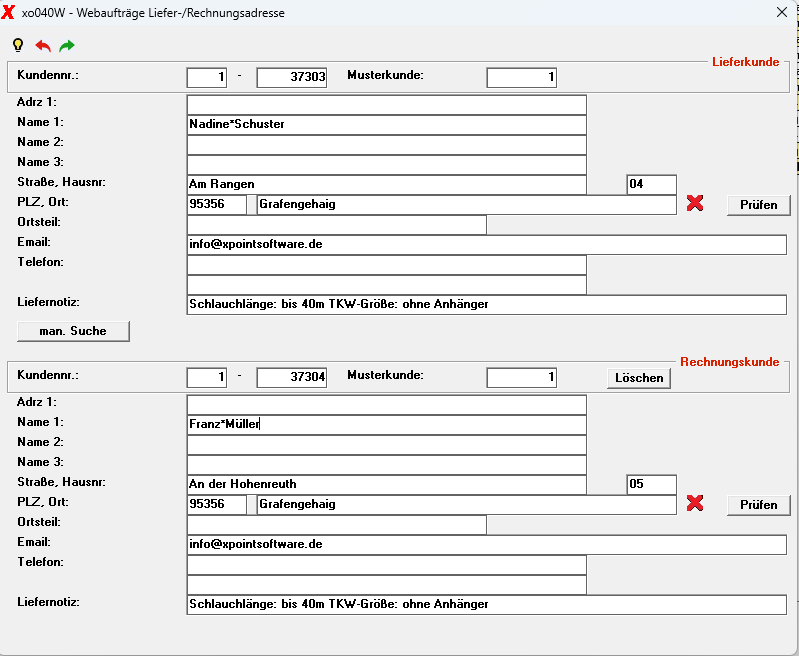Click red X icon beside Rechnungskunde Prüfen
799x656 pixels.
click(x=695, y=503)
